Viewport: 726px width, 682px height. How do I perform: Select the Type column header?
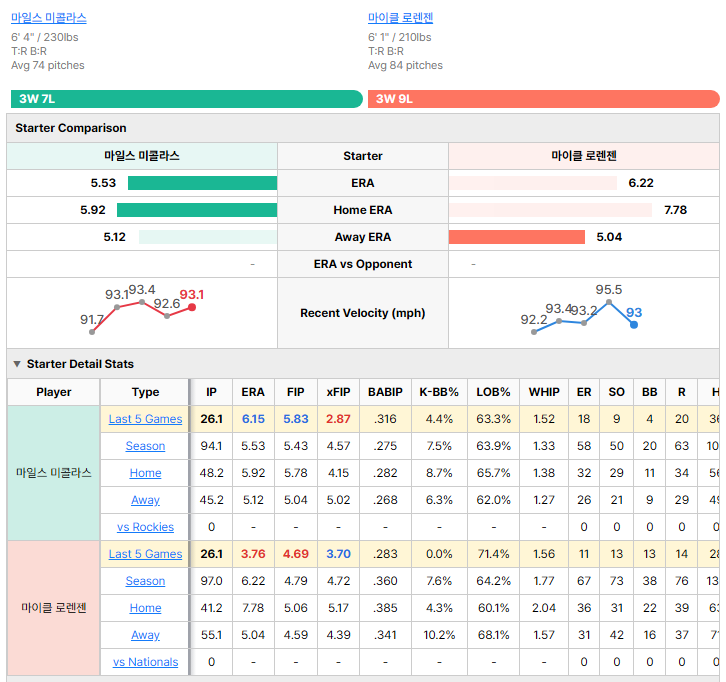click(x=145, y=392)
